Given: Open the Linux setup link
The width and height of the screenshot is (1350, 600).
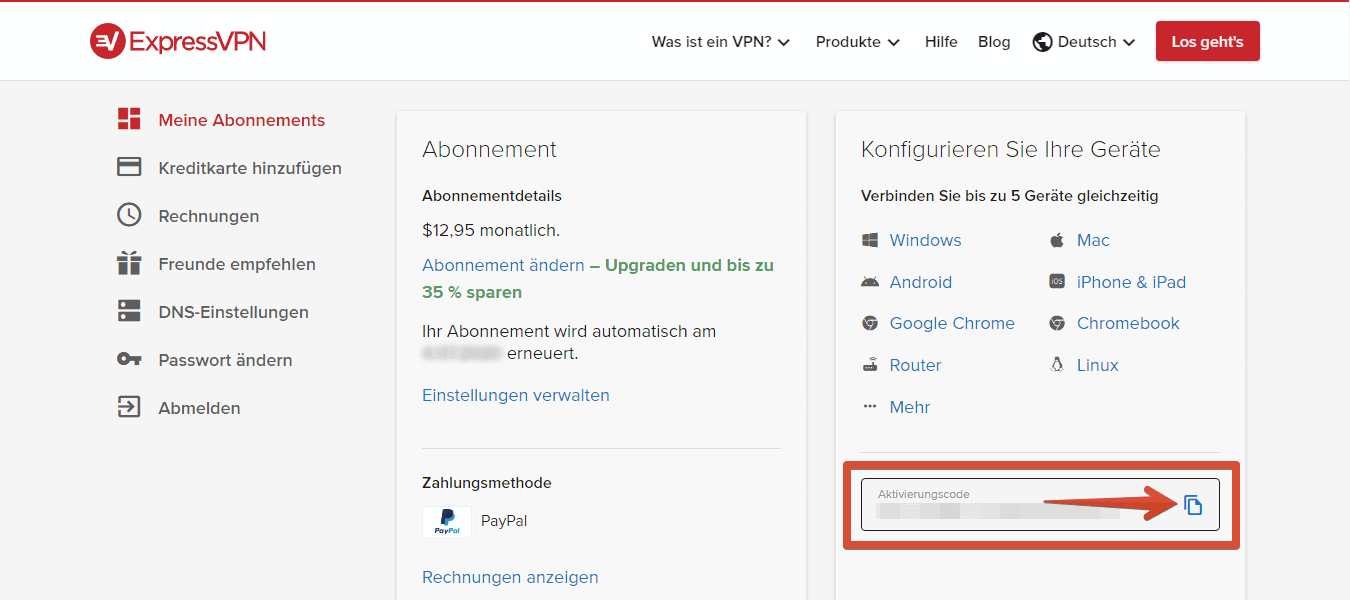Looking at the screenshot, I should [1098, 365].
